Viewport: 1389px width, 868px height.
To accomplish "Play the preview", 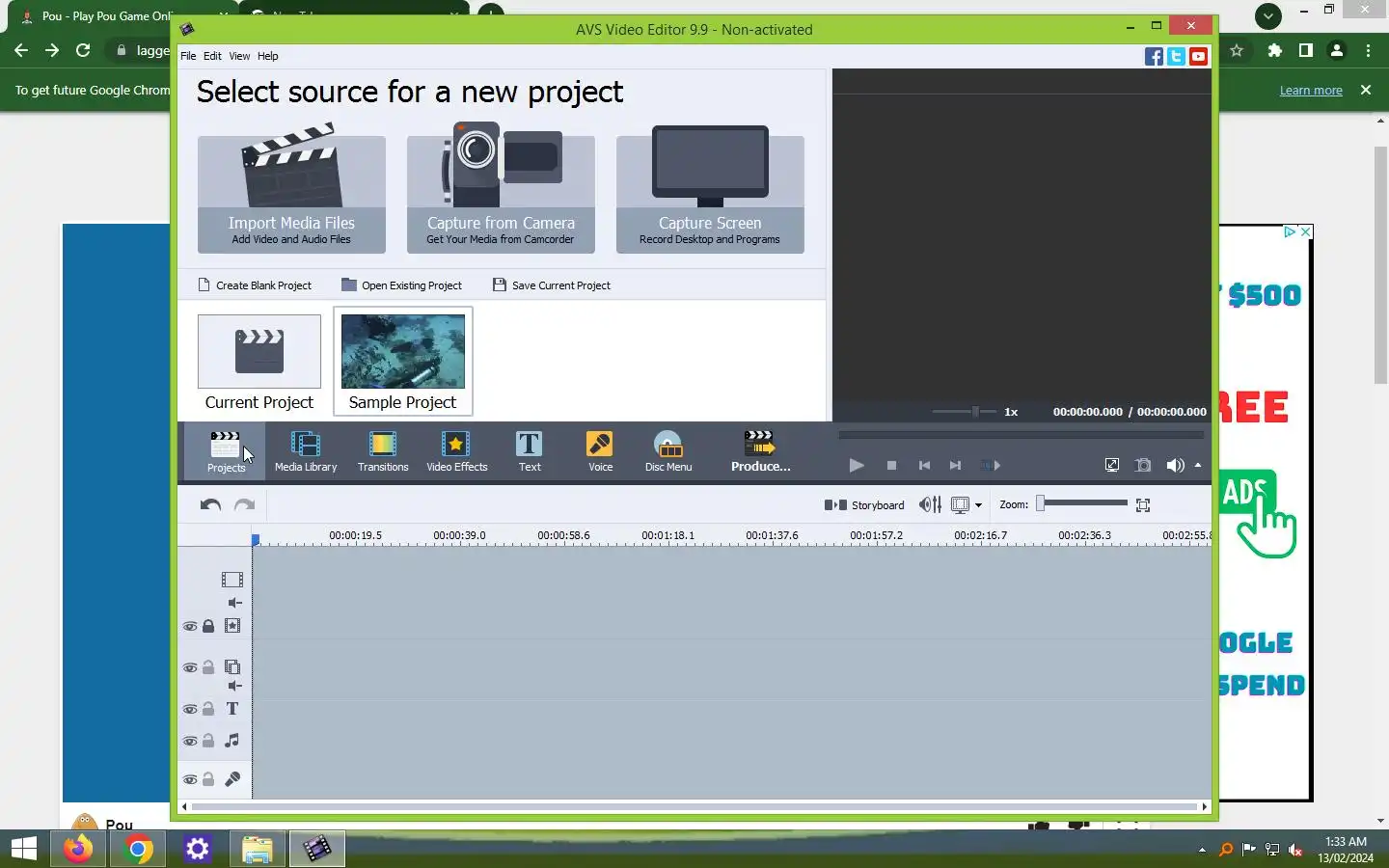I will (856, 465).
